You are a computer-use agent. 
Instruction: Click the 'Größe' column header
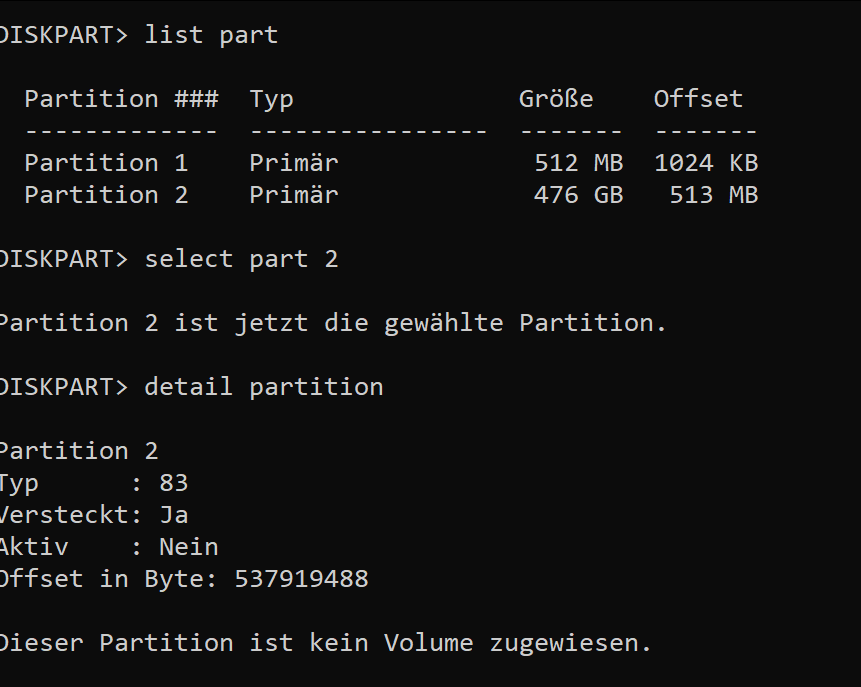[x=556, y=99]
